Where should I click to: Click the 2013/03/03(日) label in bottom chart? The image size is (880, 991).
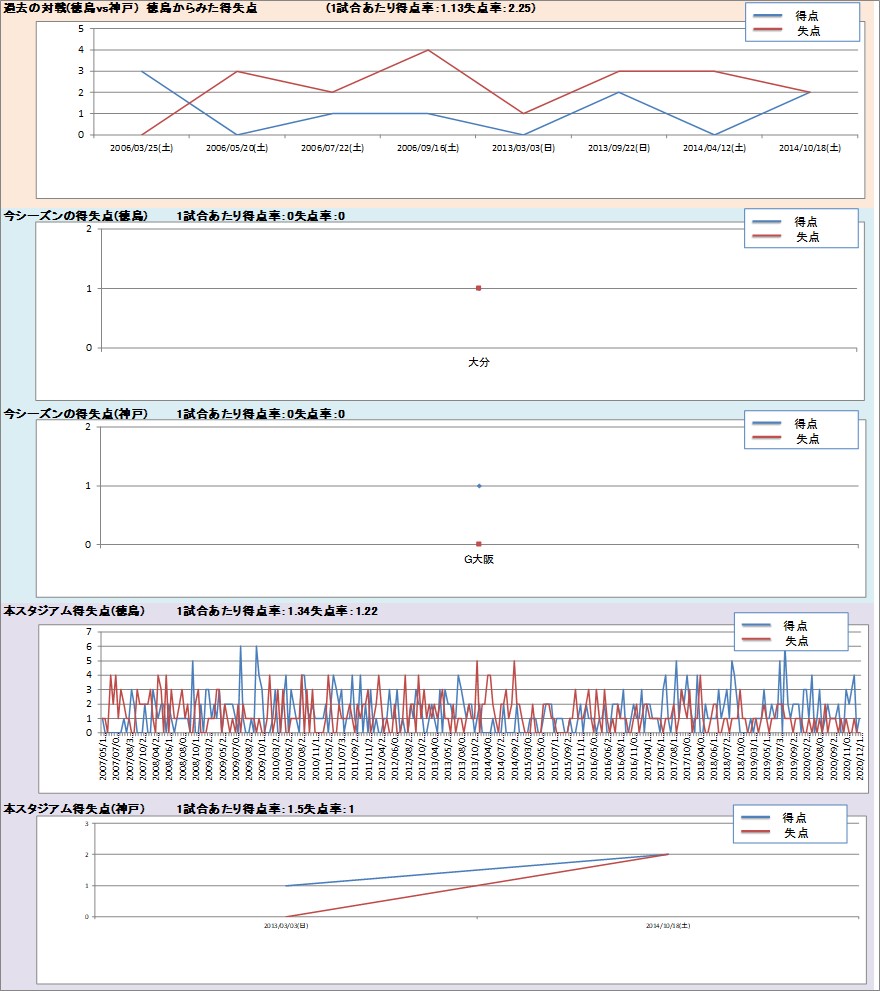tap(286, 927)
